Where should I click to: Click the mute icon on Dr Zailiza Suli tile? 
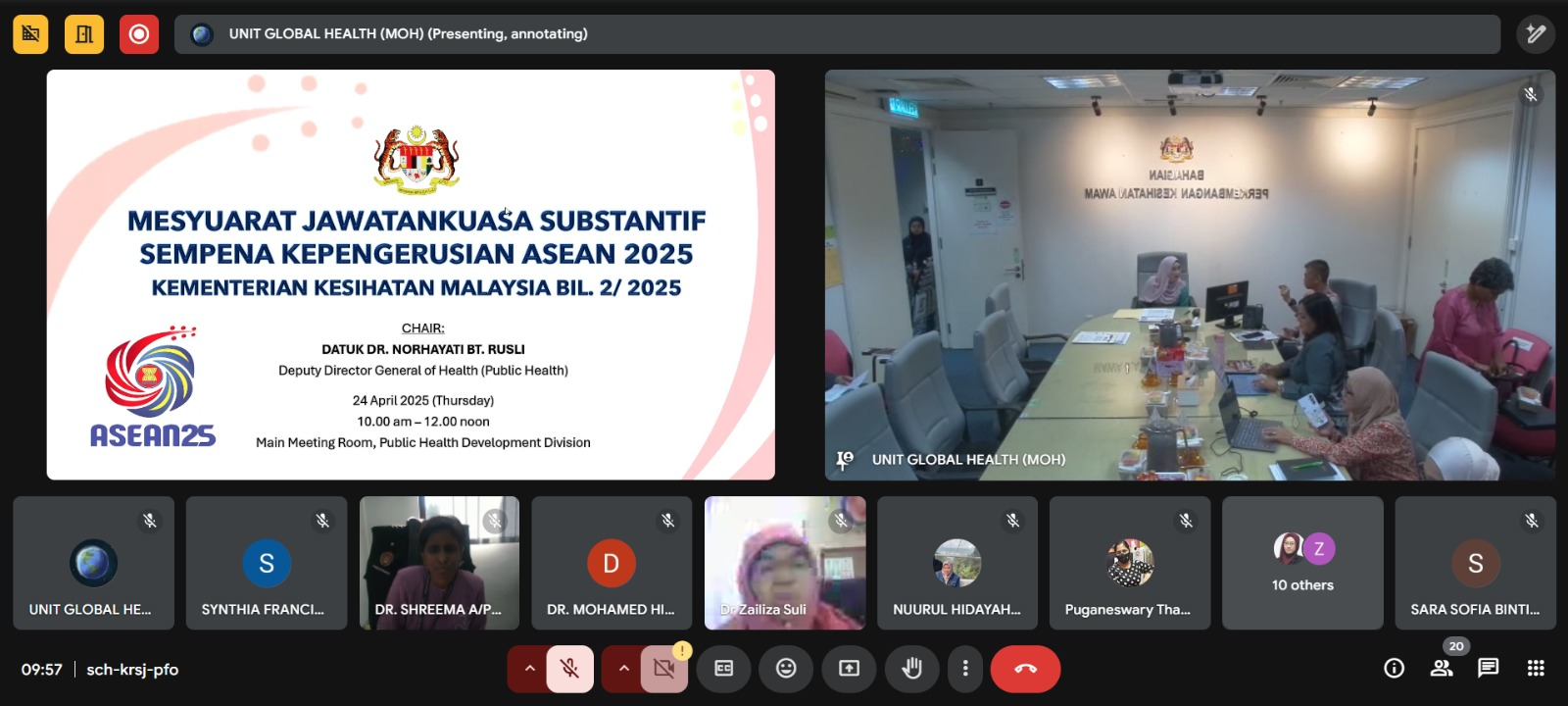point(841,521)
